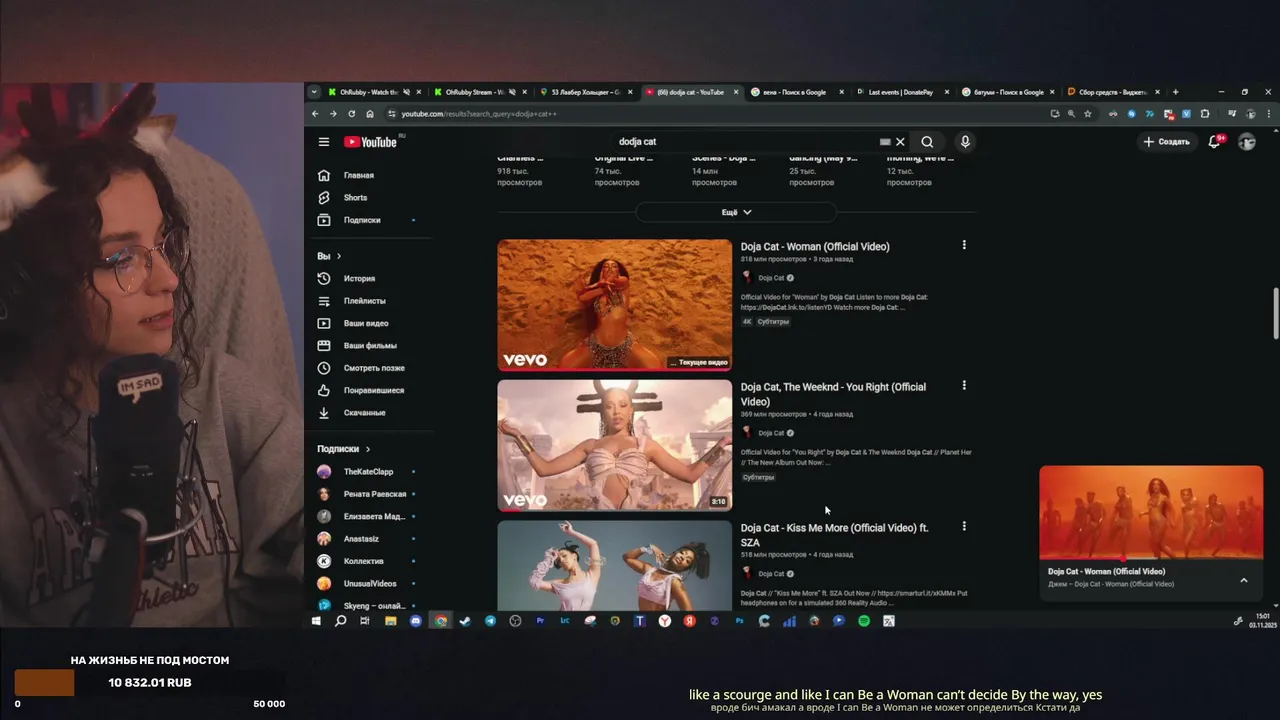Open the on-screen keyboard icon in search

(x=885, y=142)
